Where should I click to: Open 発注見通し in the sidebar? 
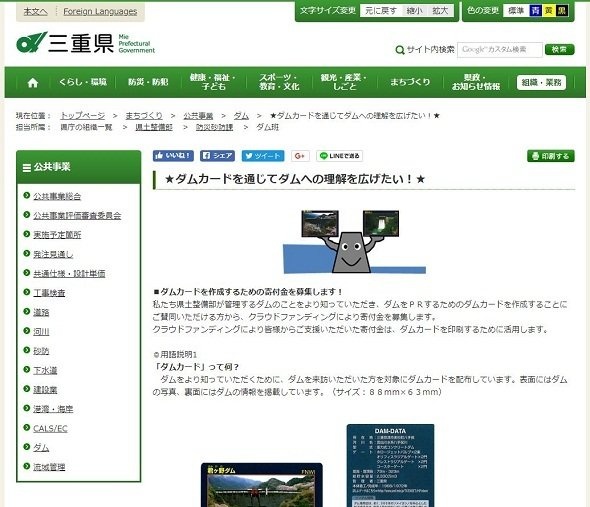coord(53,254)
